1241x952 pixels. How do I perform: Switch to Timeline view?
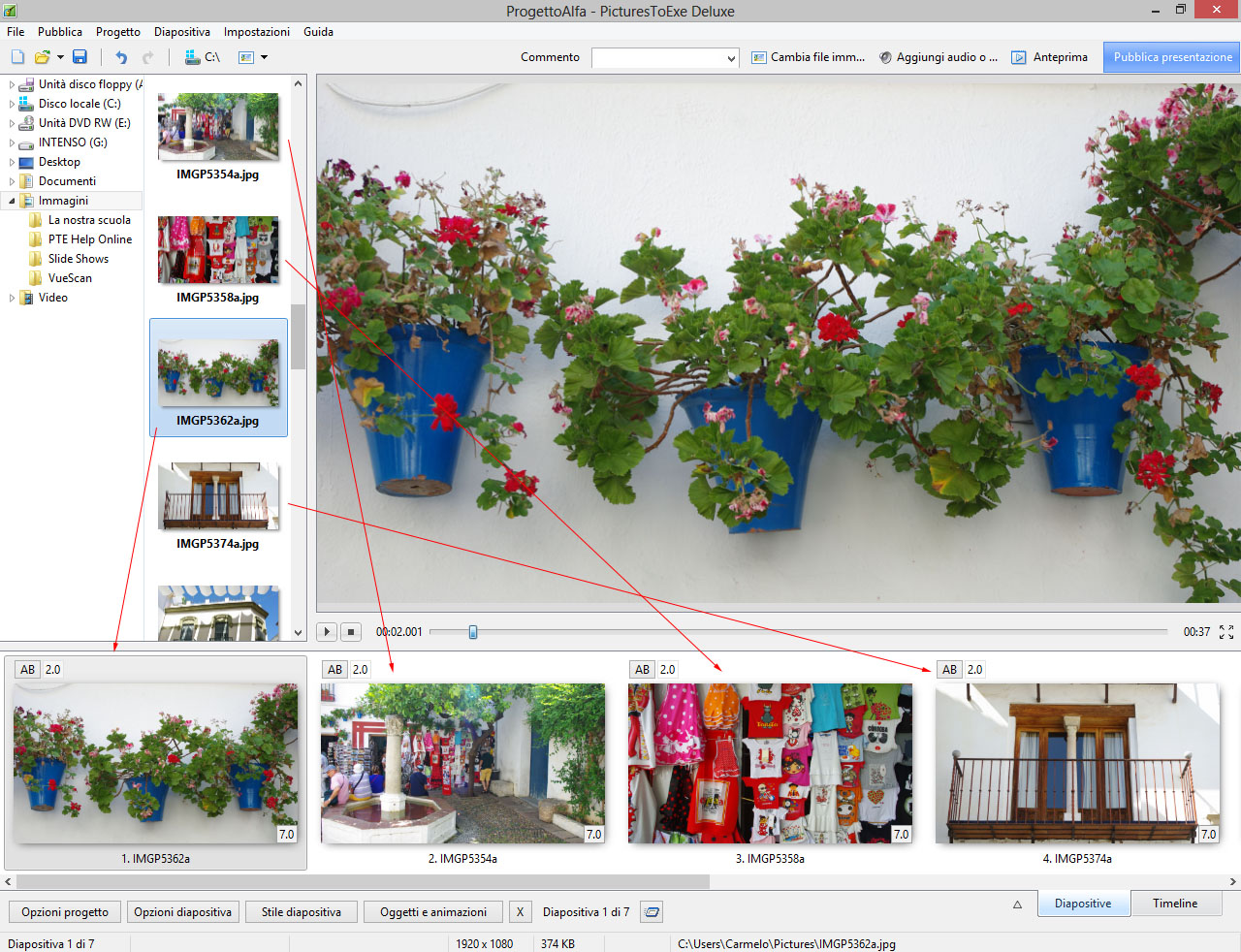tap(1174, 904)
